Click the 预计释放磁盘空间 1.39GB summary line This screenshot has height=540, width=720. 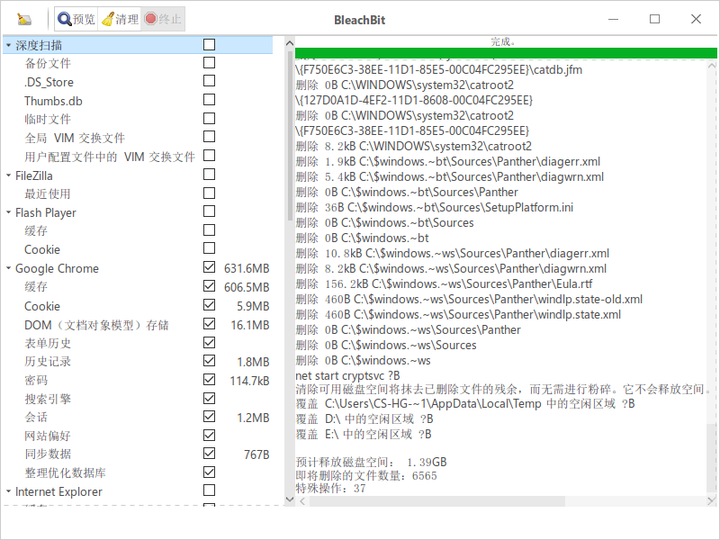(x=371, y=462)
